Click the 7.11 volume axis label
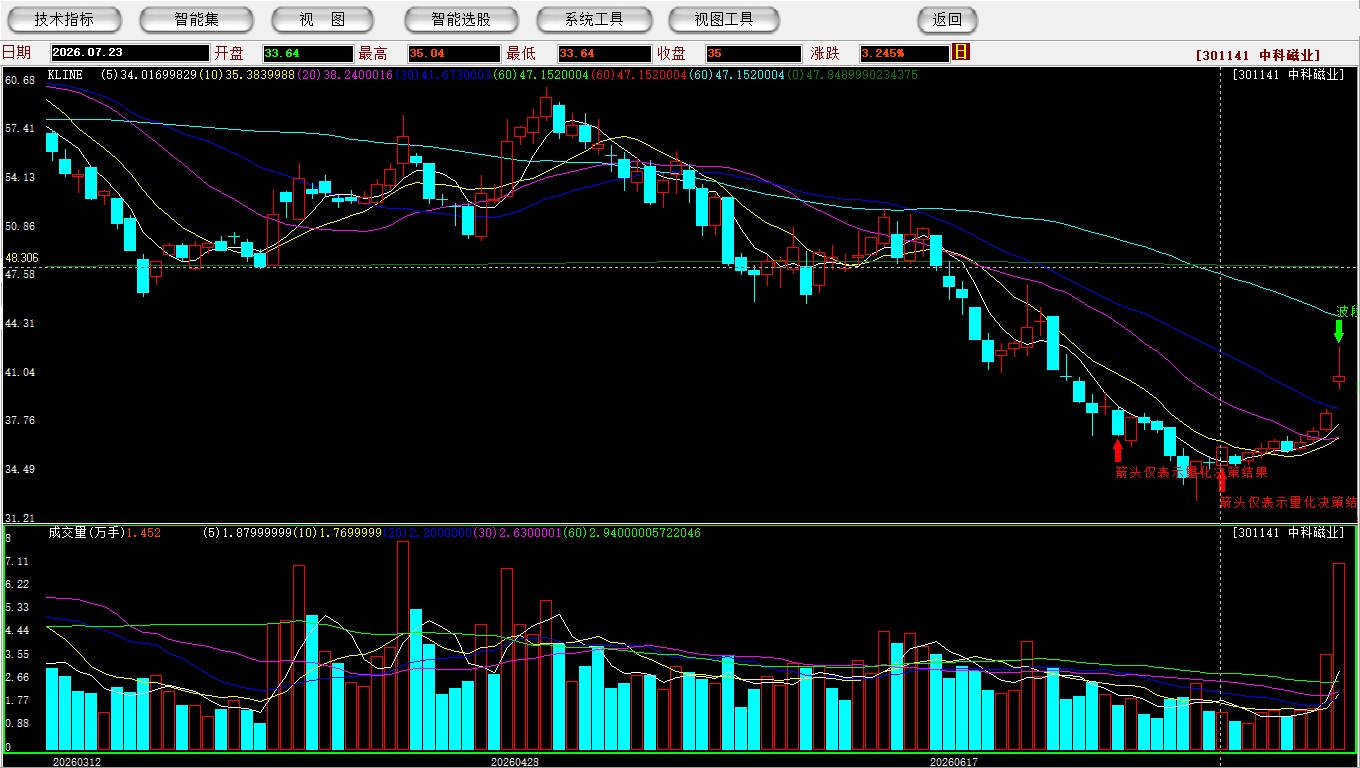This screenshot has height=768, width=1360. (16, 562)
